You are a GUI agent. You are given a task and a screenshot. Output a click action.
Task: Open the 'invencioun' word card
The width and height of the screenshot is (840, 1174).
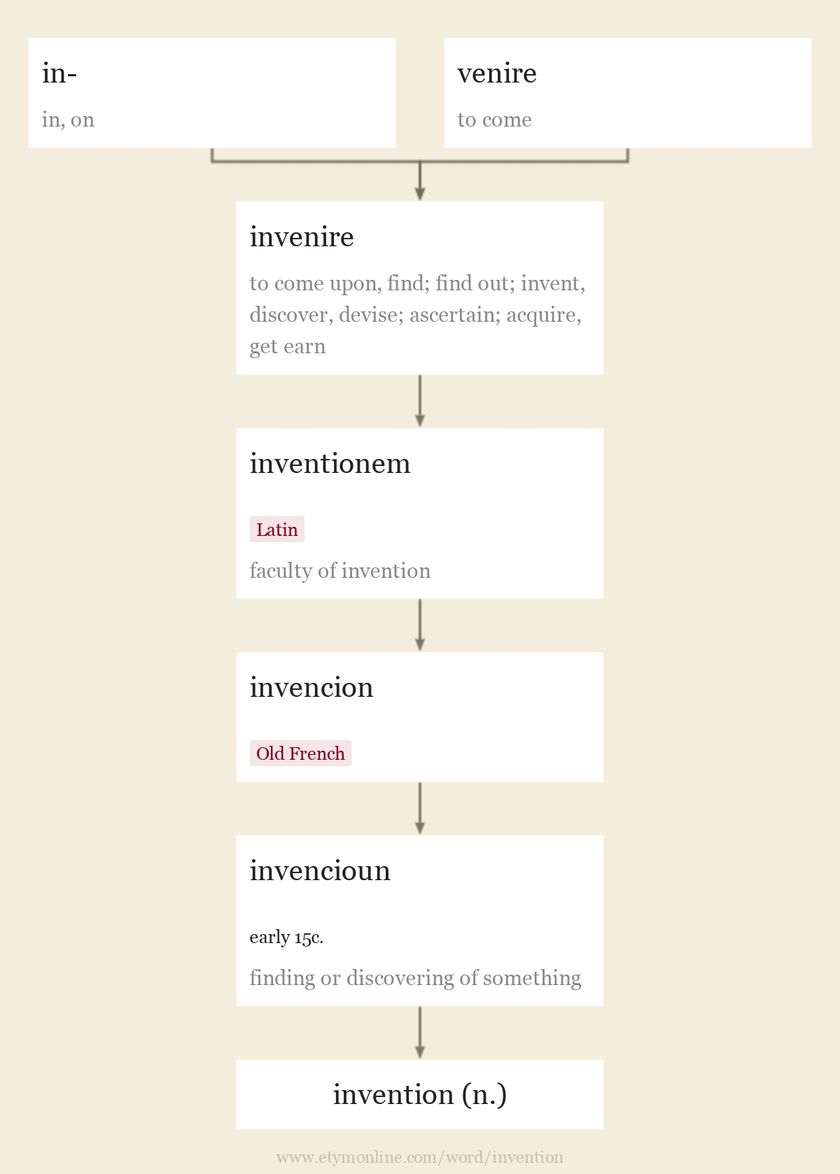pos(420,921)
